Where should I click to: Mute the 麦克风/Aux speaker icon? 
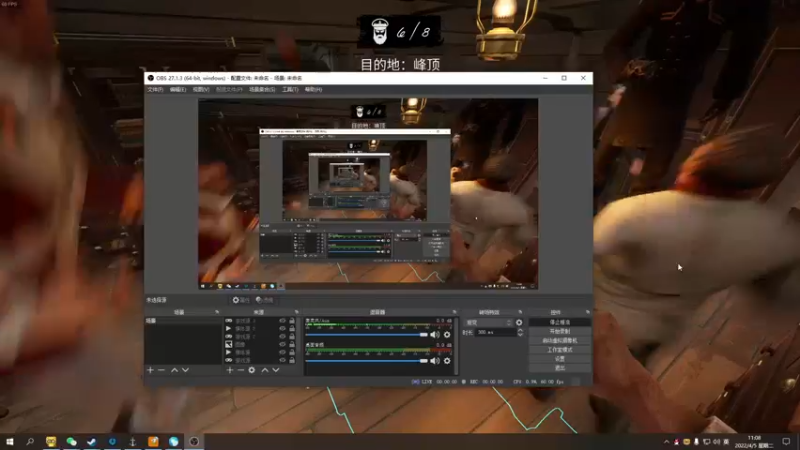pyautogui.click(x=435, y=335)
